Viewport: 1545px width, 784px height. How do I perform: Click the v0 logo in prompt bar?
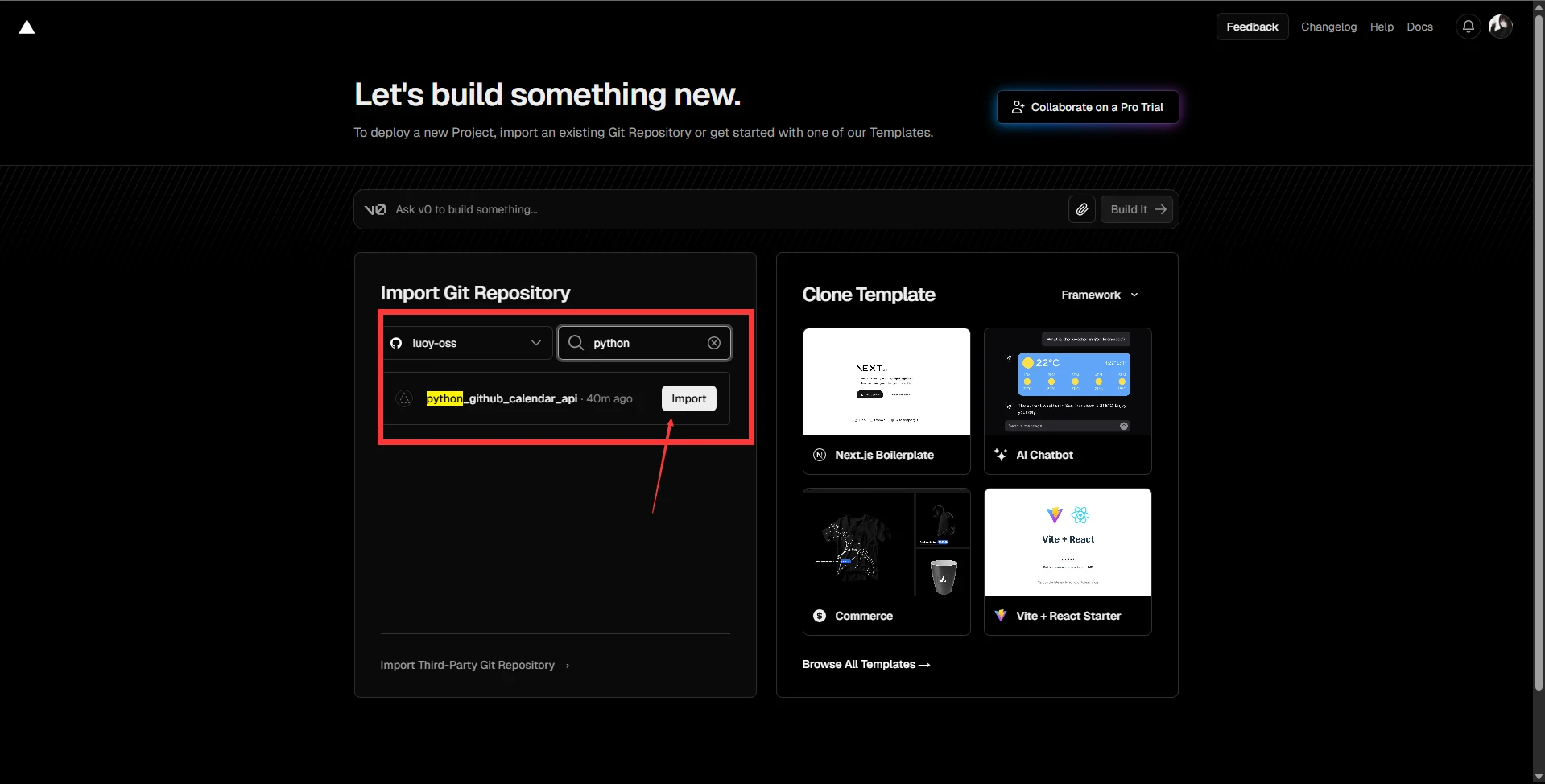click(x=375, y=209)
